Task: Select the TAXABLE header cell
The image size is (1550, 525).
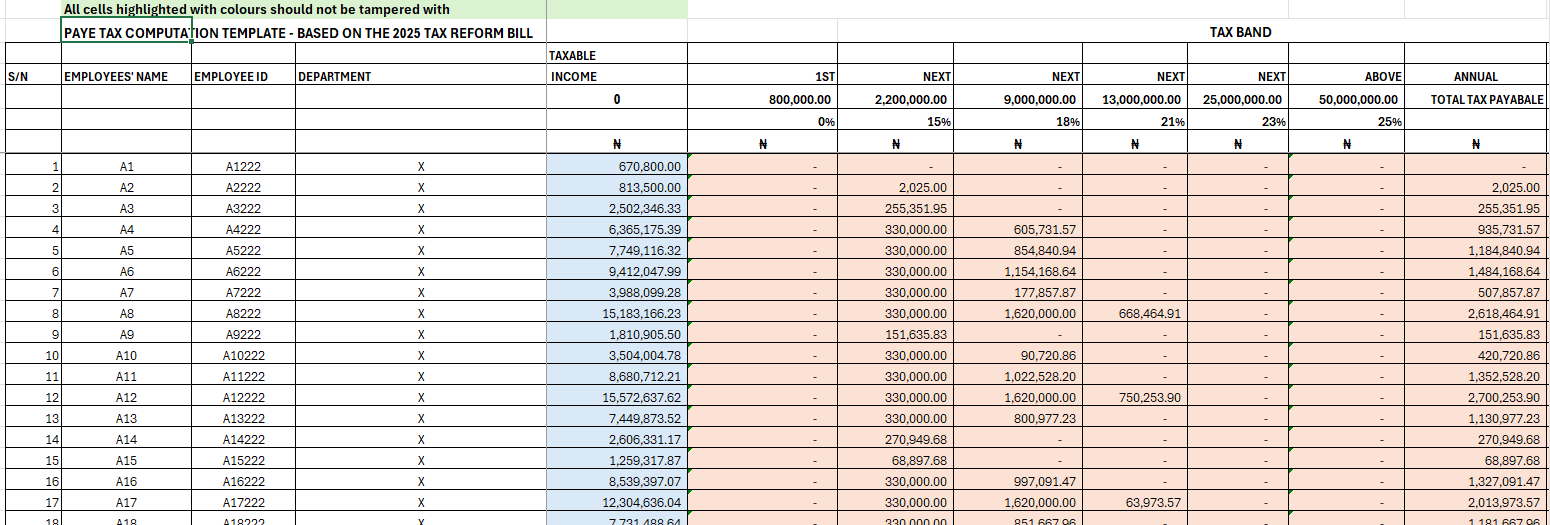Action: tap(617, 55)
